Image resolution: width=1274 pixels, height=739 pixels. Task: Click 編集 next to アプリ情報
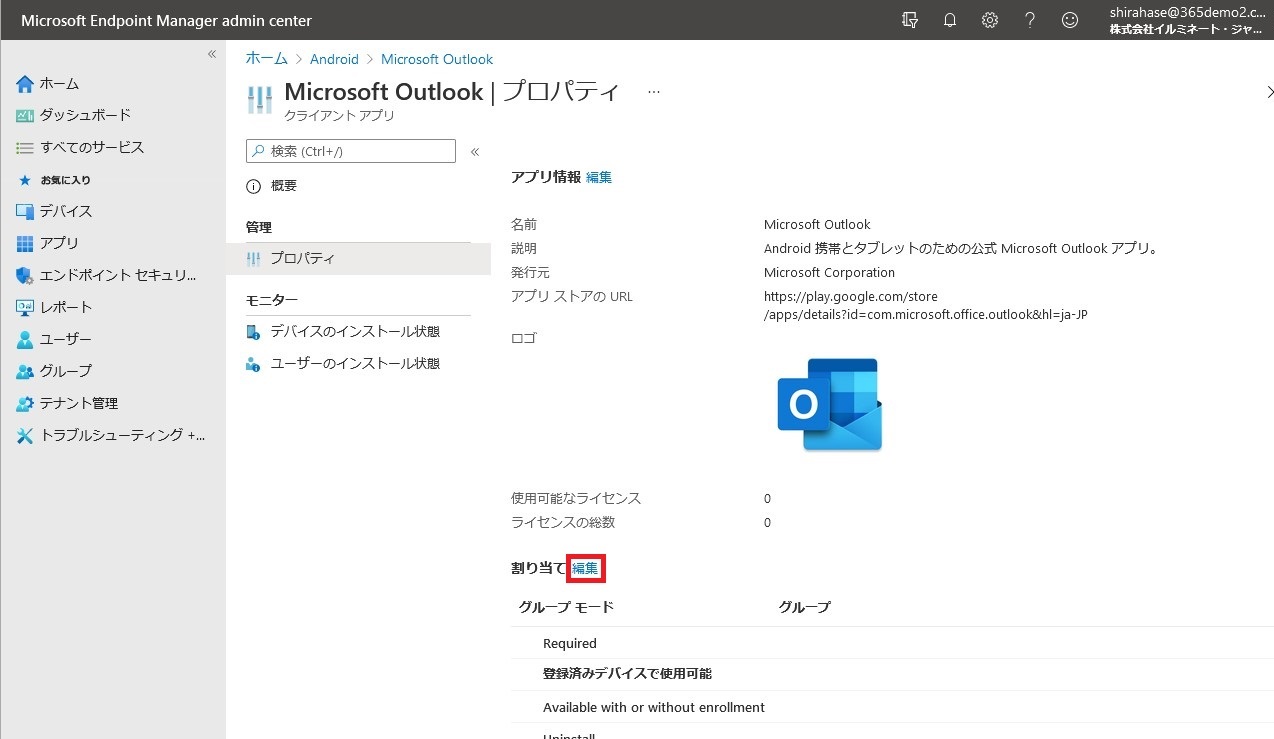coord(599,177)
